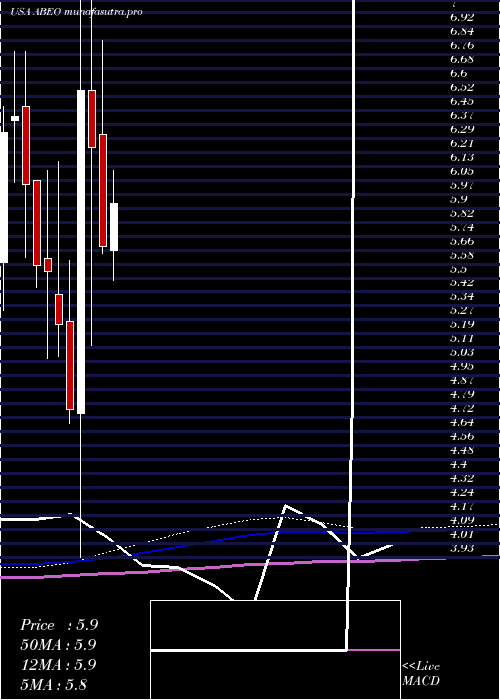Select the 4.95 price axis label

coord(462,367)
